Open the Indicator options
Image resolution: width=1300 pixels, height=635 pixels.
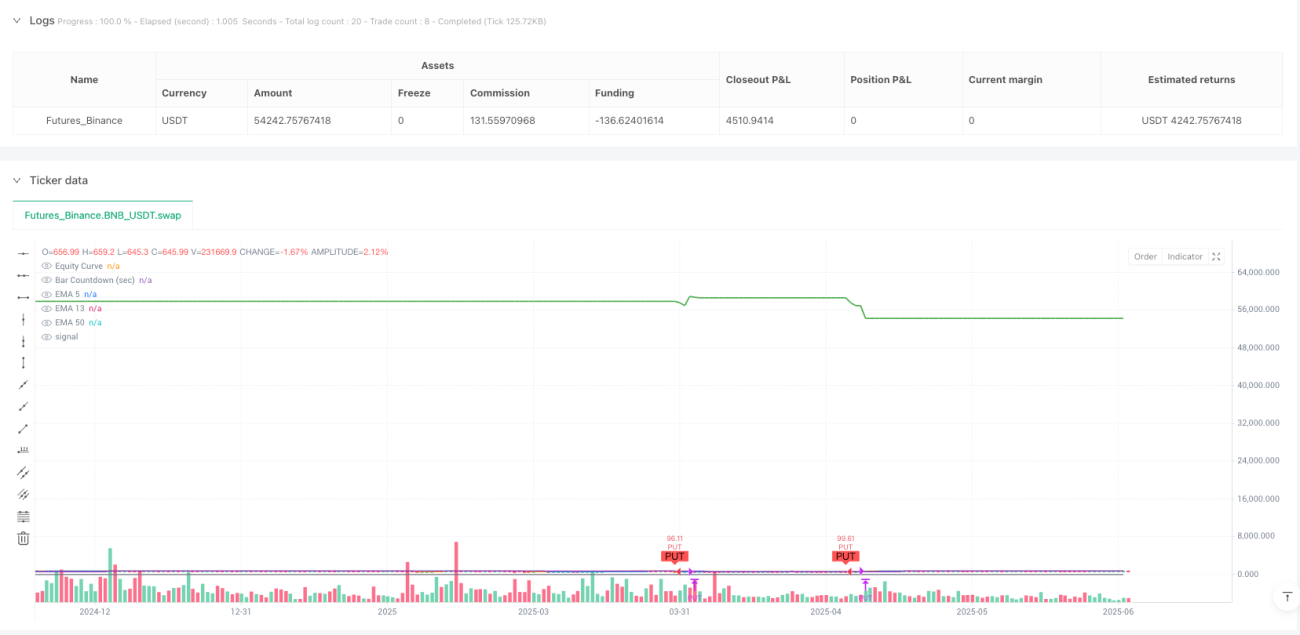(1185, 257)
